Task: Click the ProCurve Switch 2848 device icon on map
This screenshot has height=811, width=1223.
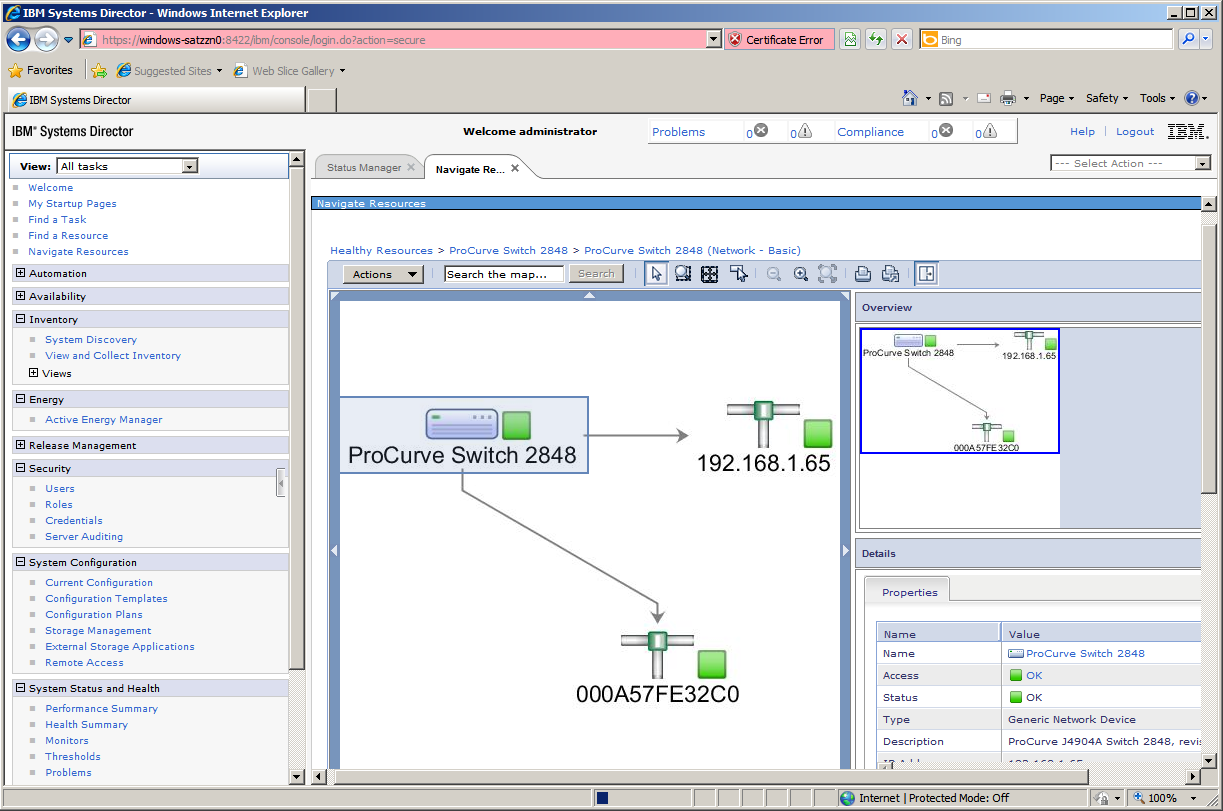Action: pyautogui.click(x=461, y=424)
